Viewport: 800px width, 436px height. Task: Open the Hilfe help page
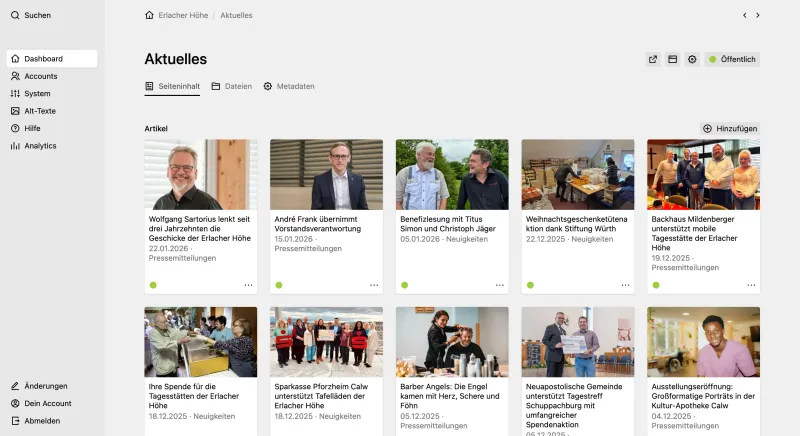point(26,128)
